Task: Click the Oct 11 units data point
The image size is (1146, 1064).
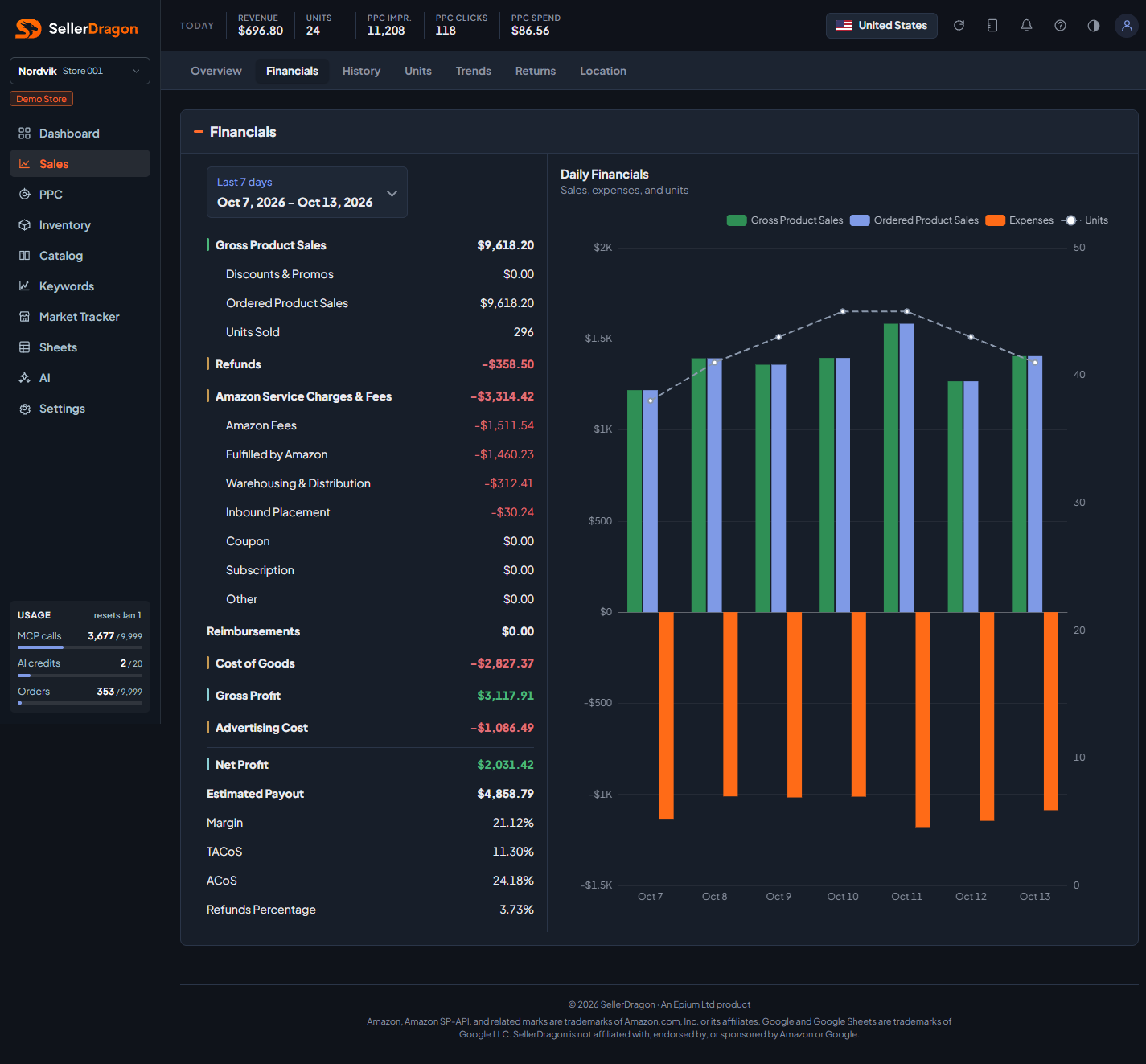Action: pyautogui.click(x=907, y=311)
